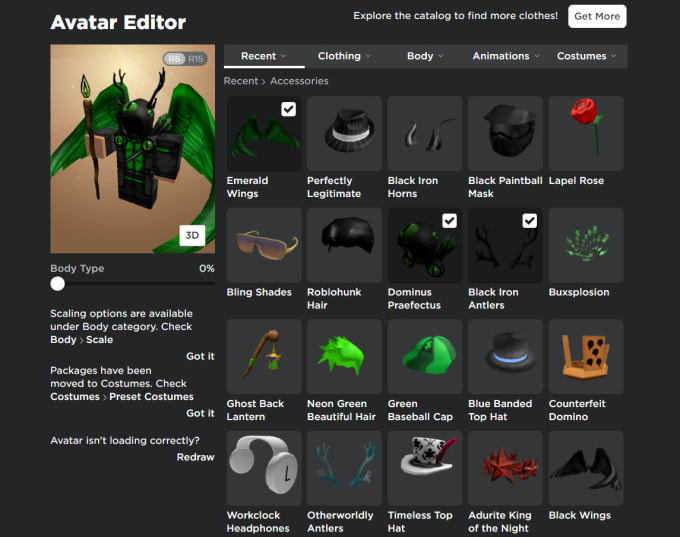This screenshot has height=537, width=680.
Task: Toggle the R6 R15 avatar switch
Action: point(185,59)
